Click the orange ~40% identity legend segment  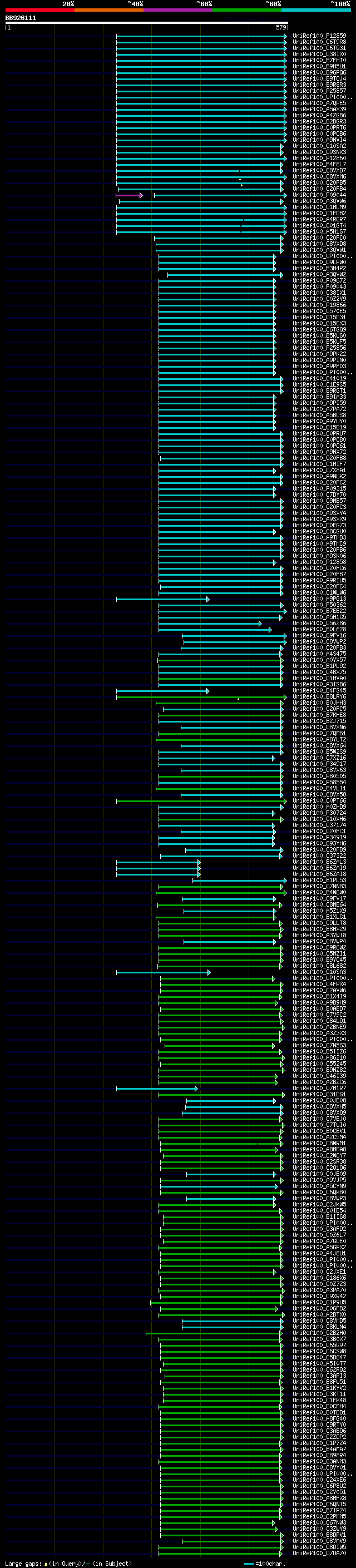point(109,10)
